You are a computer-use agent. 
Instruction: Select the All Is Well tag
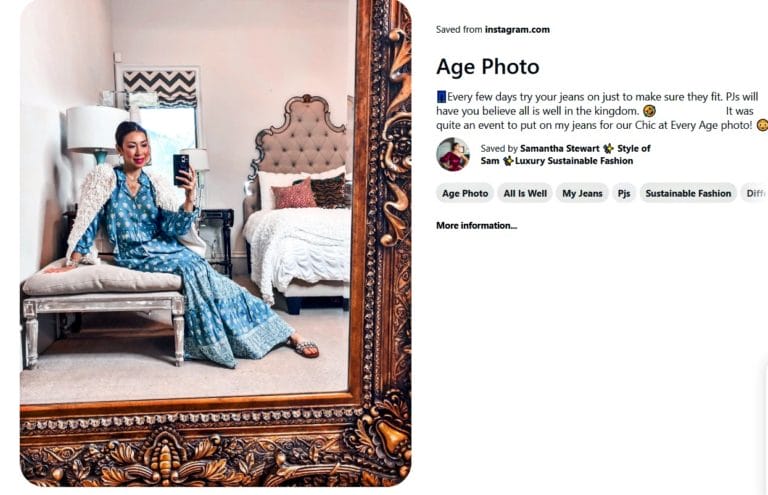pyautogui.click(x=525, y=193)
